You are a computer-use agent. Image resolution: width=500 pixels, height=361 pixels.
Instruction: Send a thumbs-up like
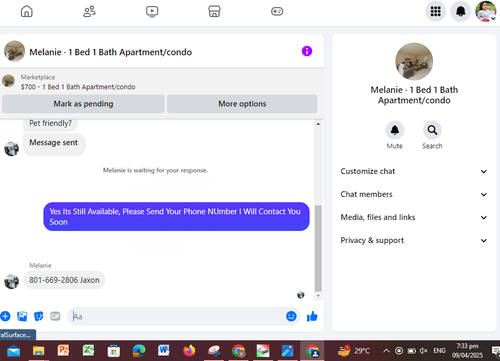312,316
